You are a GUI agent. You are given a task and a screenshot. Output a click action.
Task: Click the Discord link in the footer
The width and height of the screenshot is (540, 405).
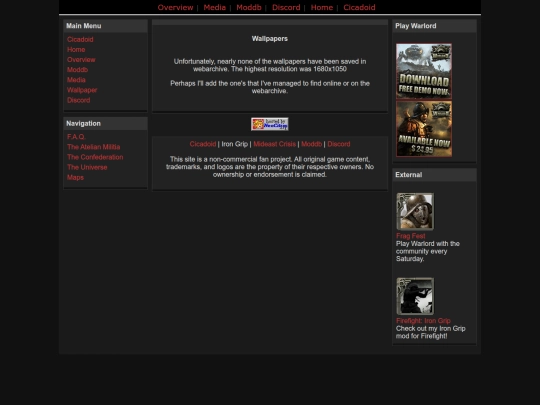tap(339, 144)
